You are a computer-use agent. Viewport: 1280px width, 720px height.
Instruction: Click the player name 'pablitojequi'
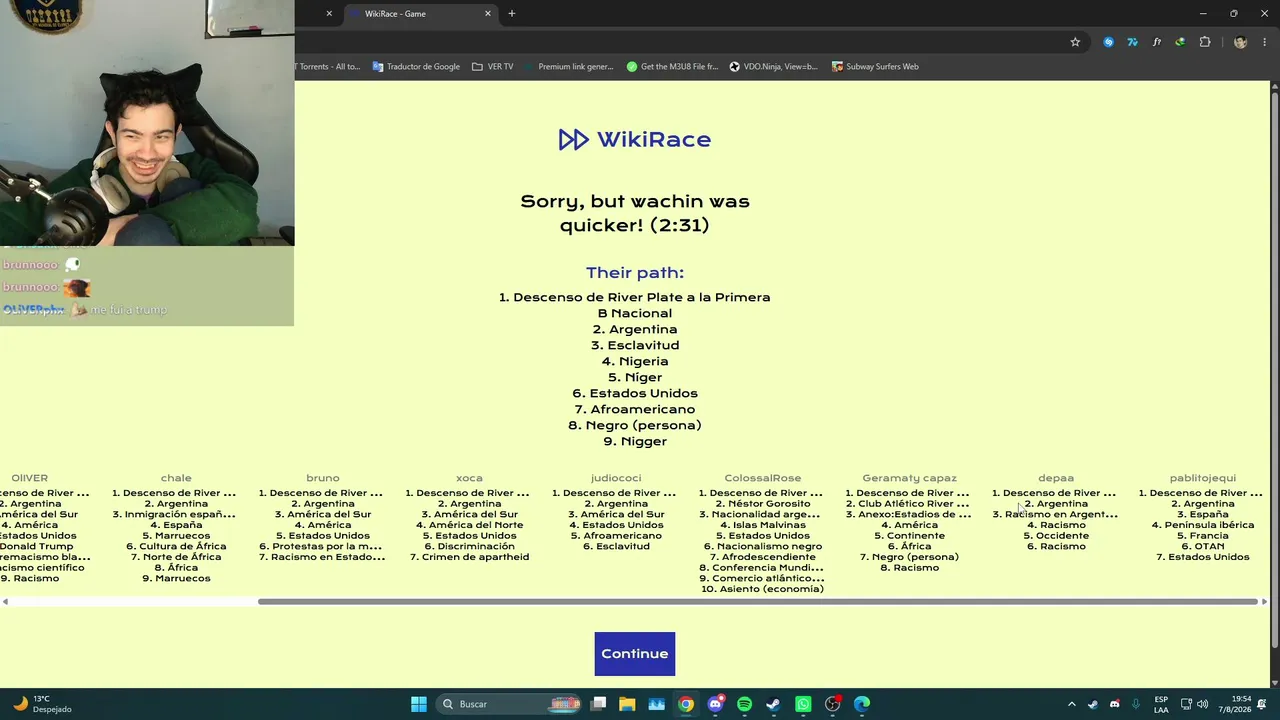(x=1203, y=478)
